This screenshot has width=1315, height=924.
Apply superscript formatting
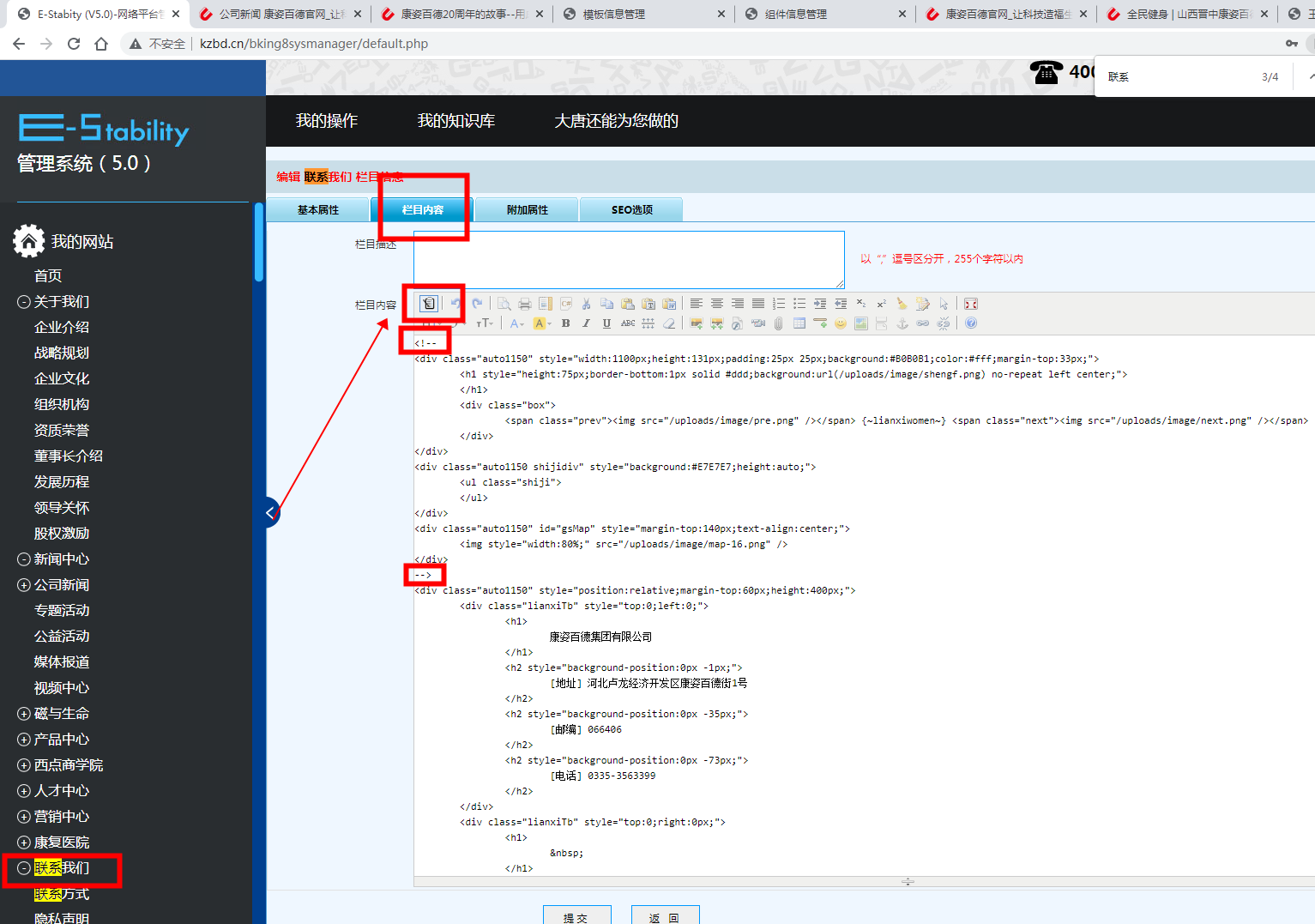(x=881, y=304)
